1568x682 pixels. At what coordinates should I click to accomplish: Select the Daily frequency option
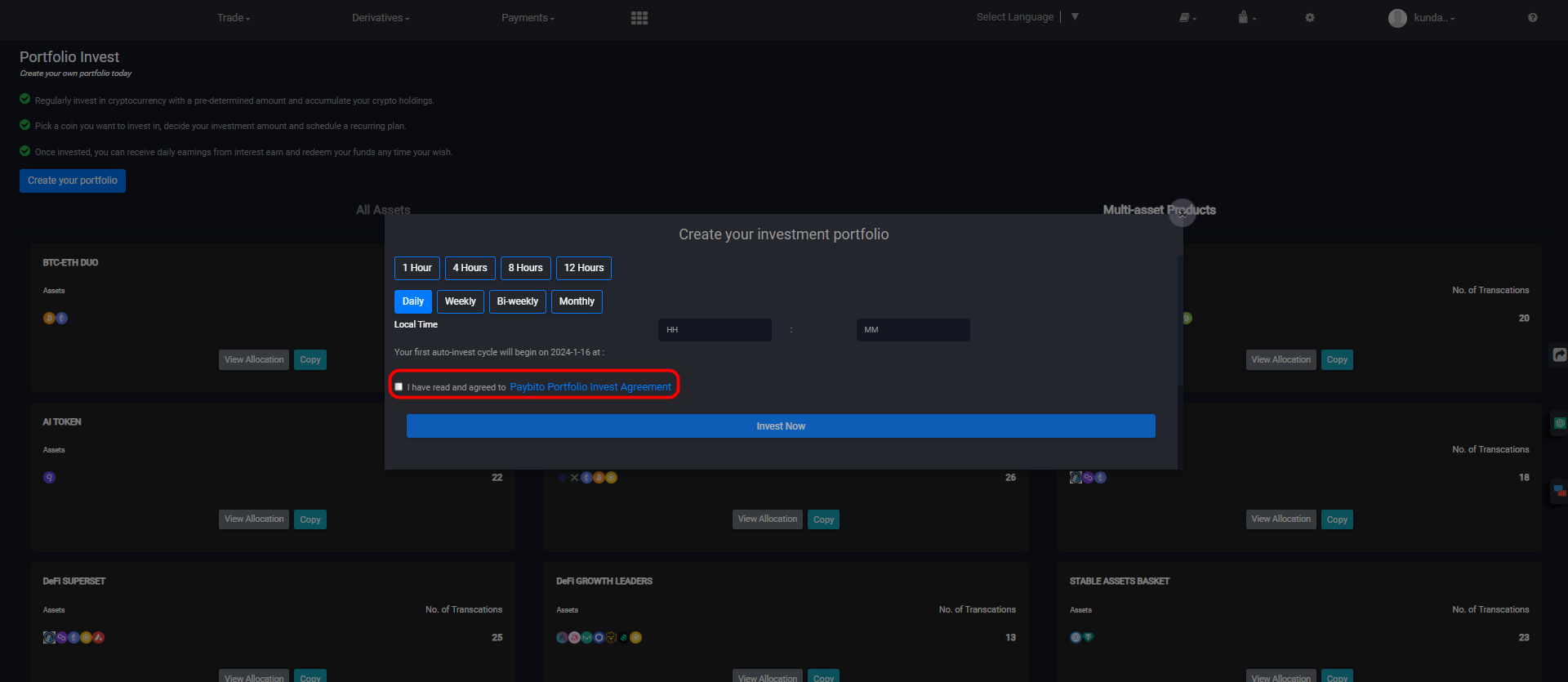pyautogui.click(x=413, y=301)
